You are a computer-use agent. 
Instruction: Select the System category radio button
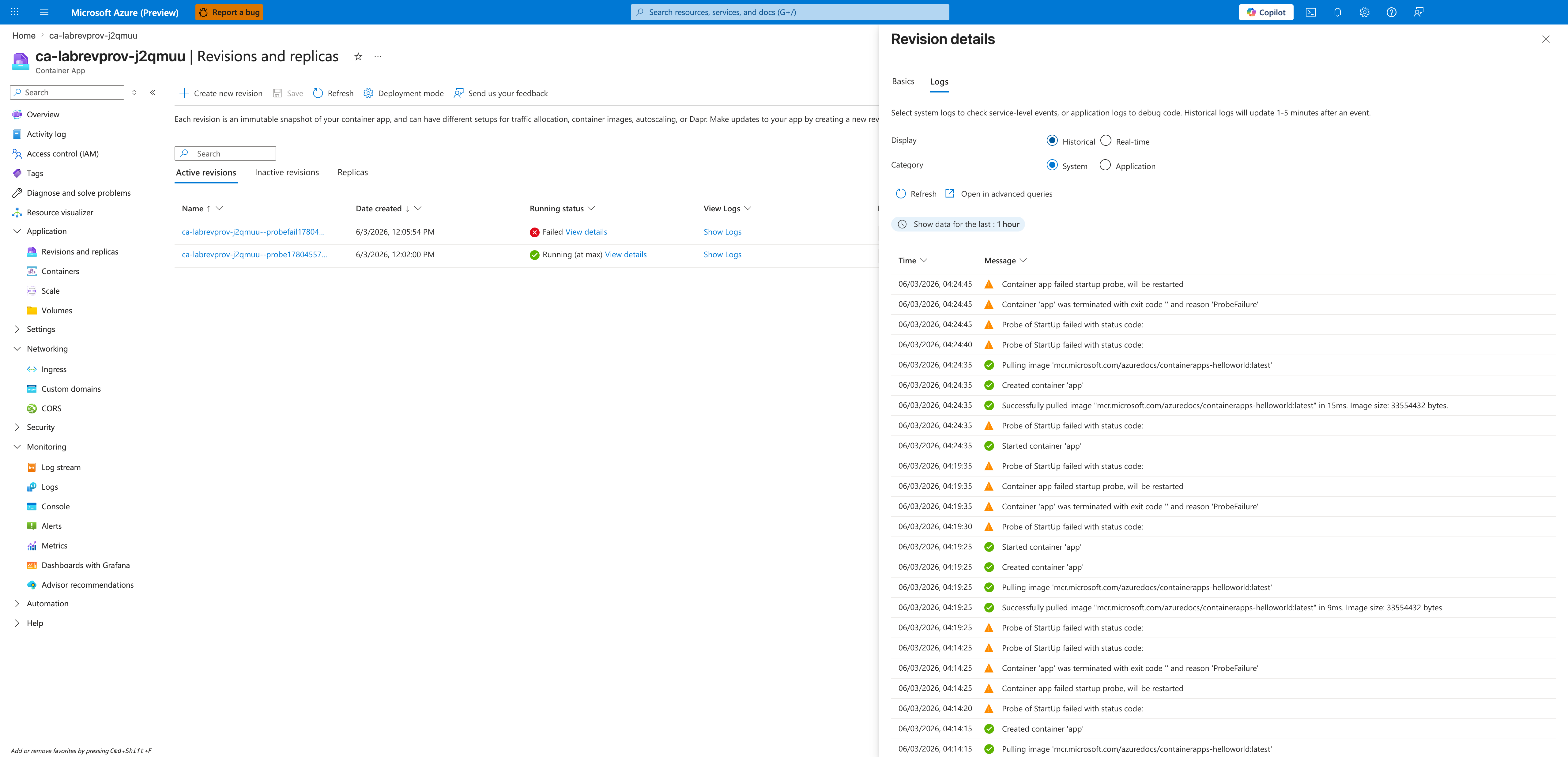(1052, 165)
